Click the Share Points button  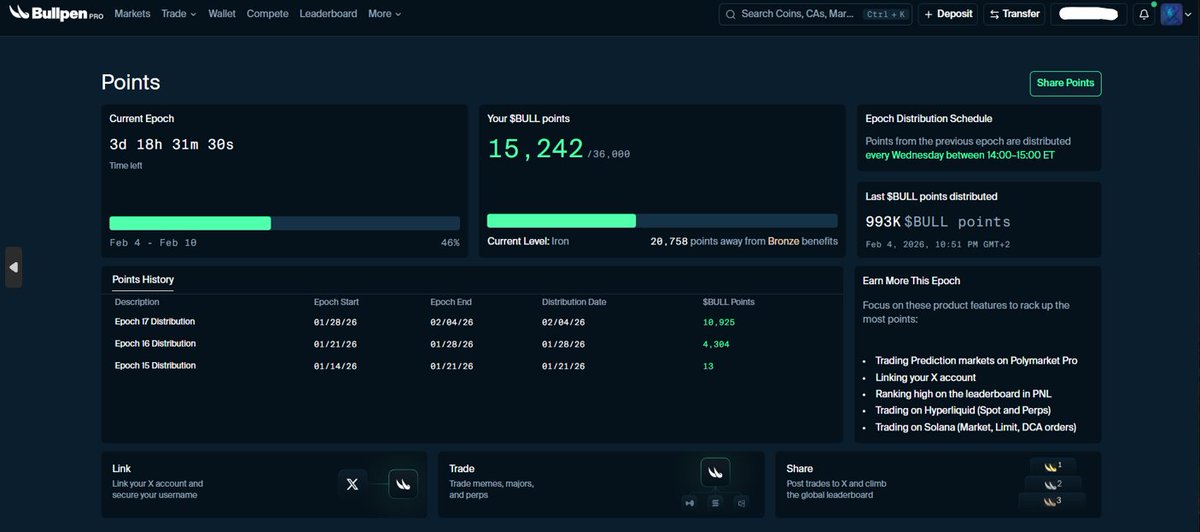coord(1065,83)
